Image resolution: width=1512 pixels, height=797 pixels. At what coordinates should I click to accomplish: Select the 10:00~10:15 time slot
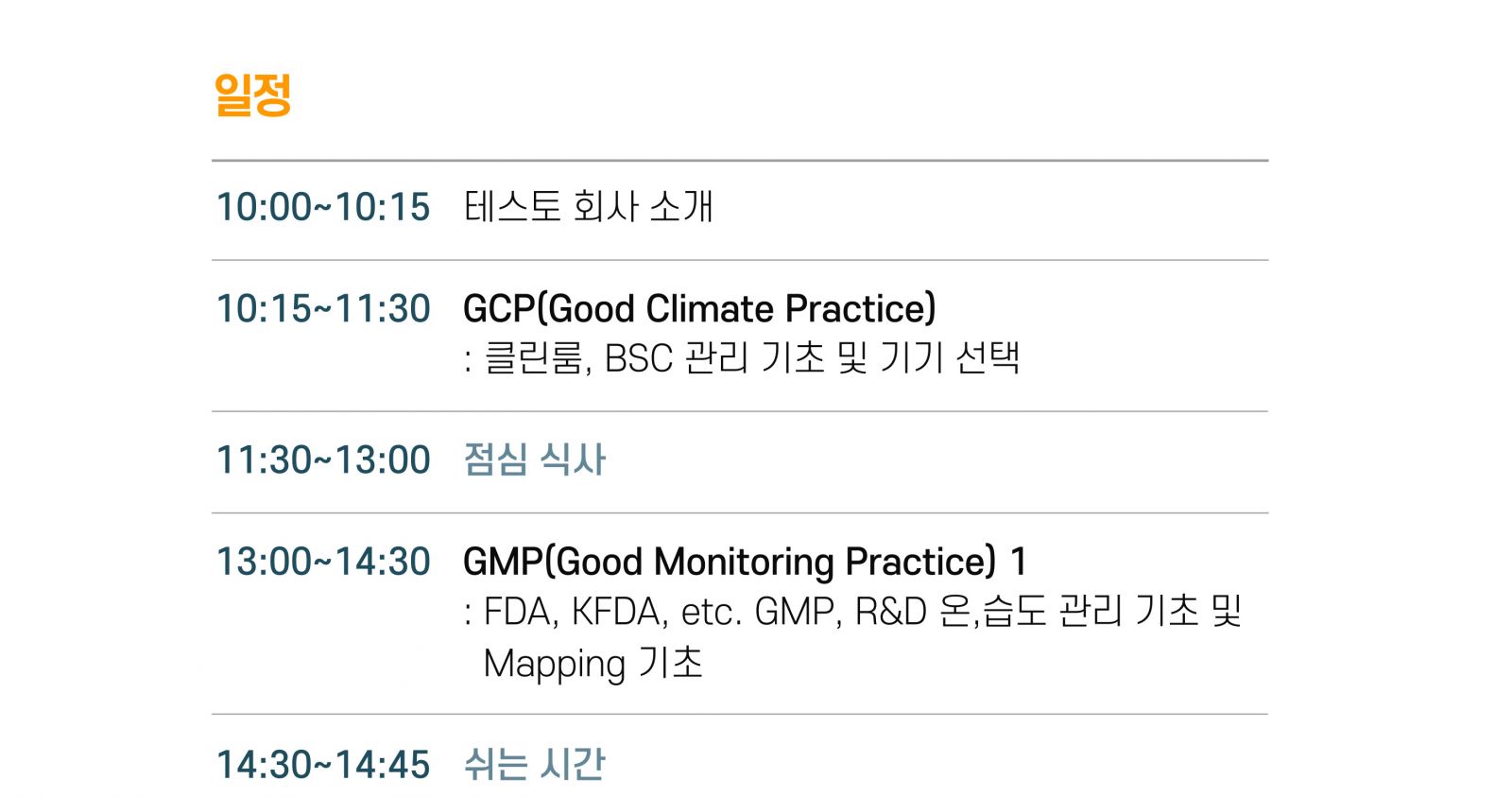click(323, 207)
